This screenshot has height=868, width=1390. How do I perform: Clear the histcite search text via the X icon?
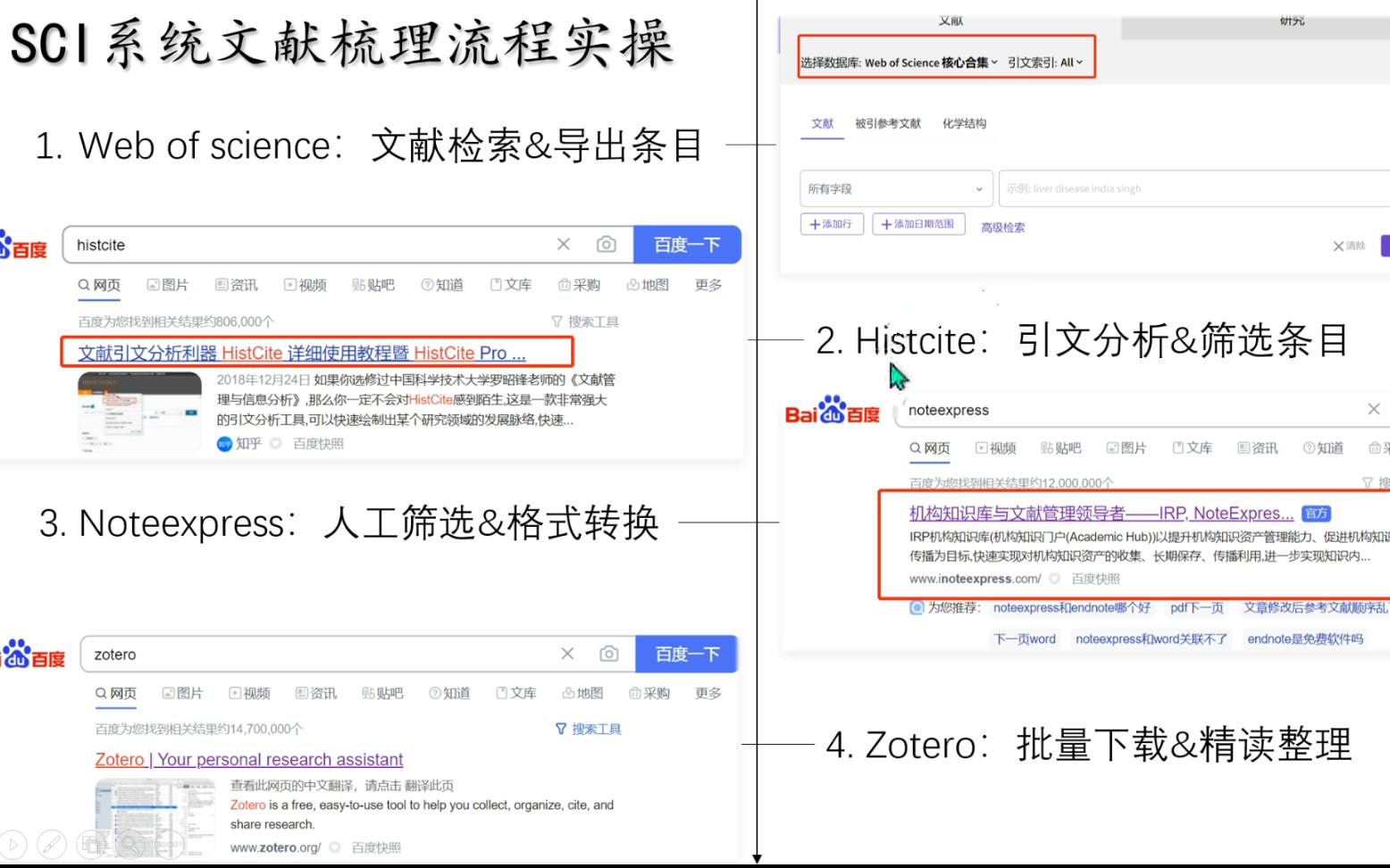564,244
